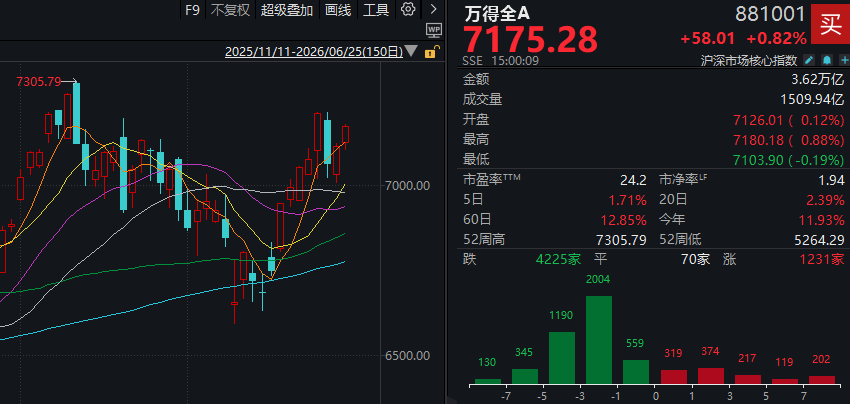Screen dimensions: 850x404
Task: Click the 成交量 value 1509.94亿
Action: tap(810, 99)
